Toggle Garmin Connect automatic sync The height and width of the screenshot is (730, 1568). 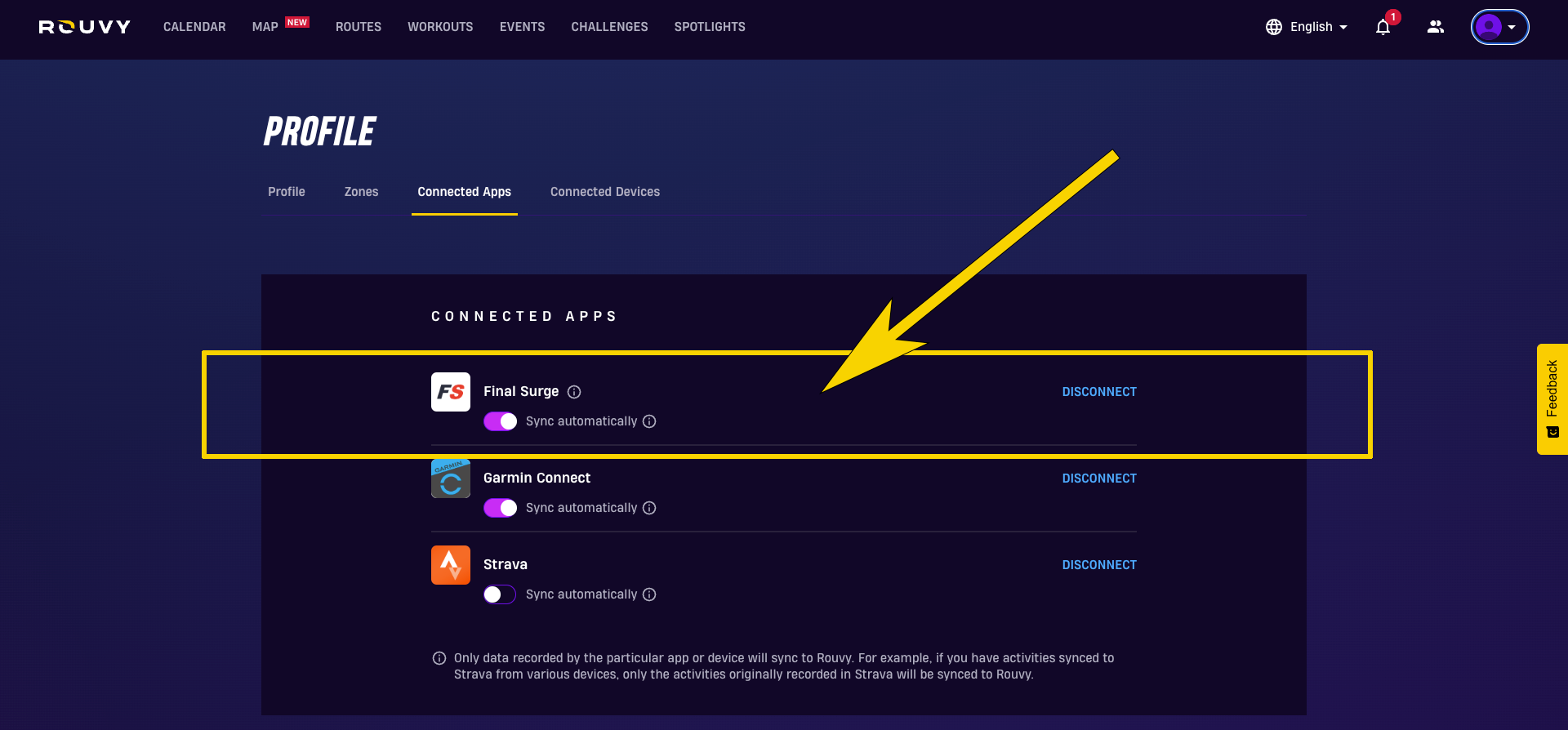click(500, 508)
